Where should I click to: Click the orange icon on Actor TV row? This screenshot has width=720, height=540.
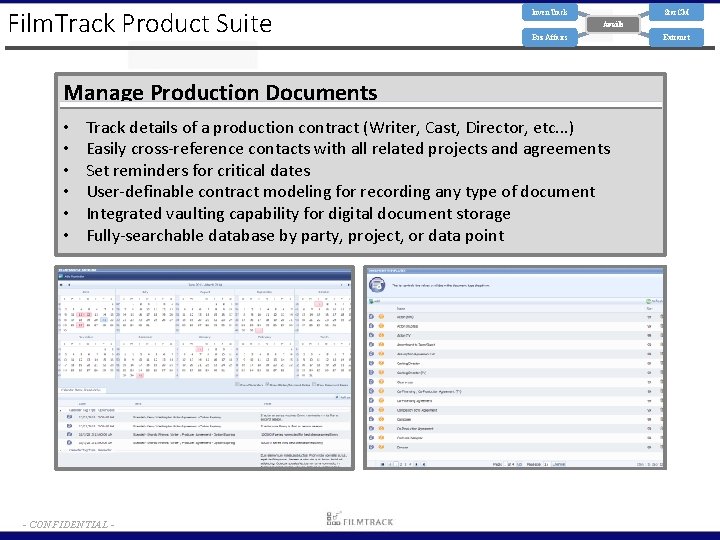381,335
